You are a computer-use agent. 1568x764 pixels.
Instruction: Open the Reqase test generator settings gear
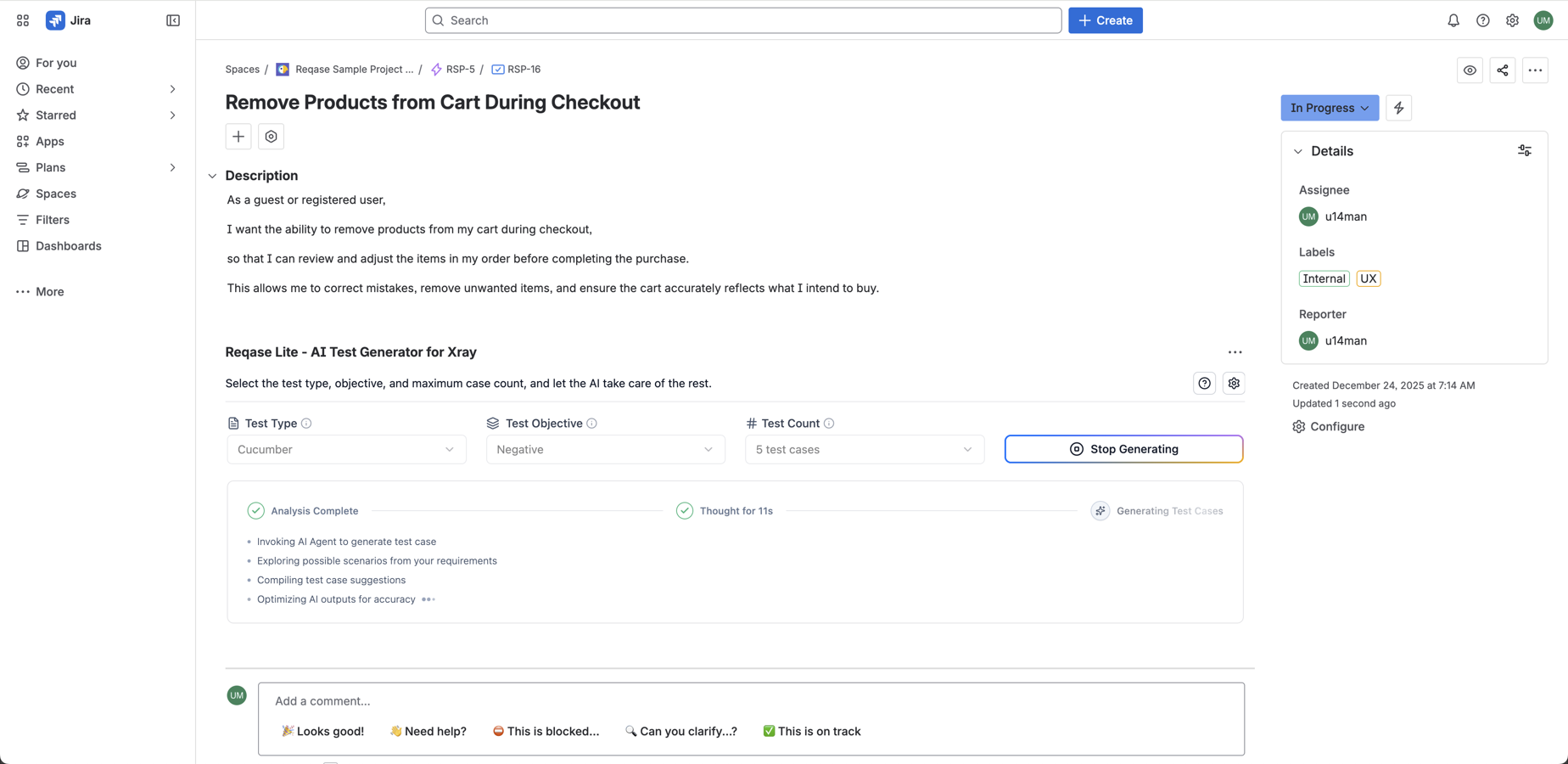(1234, 383)
